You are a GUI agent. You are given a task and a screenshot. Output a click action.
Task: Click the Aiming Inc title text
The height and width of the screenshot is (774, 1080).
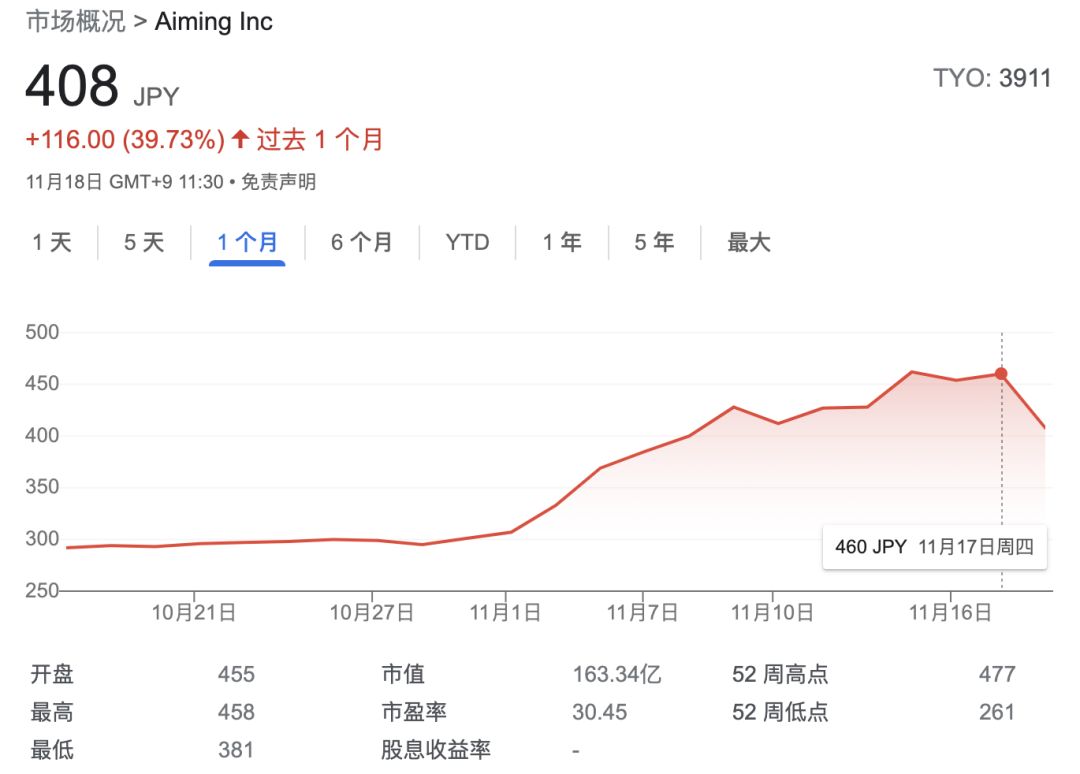(214, 21)
